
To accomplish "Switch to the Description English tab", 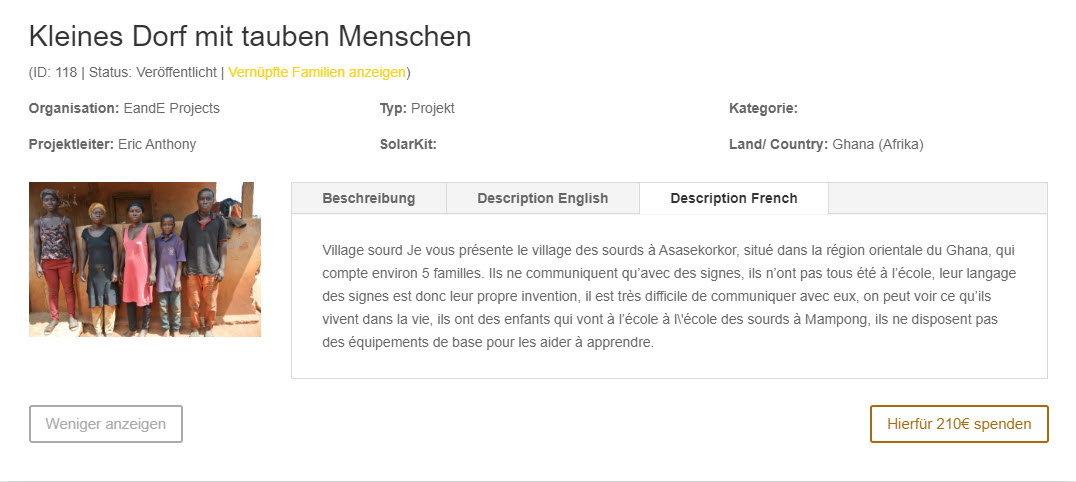I will coord(542,198).
